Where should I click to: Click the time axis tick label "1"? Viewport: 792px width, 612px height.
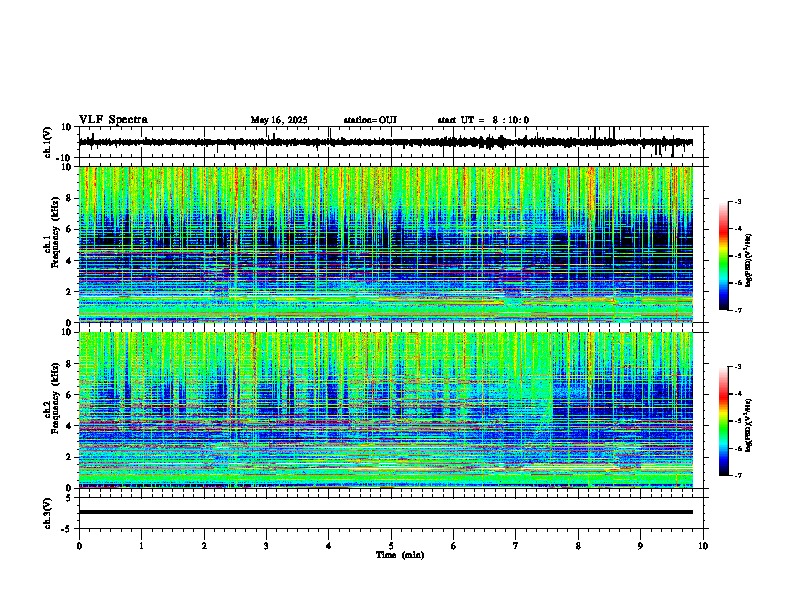pos(141,546)
